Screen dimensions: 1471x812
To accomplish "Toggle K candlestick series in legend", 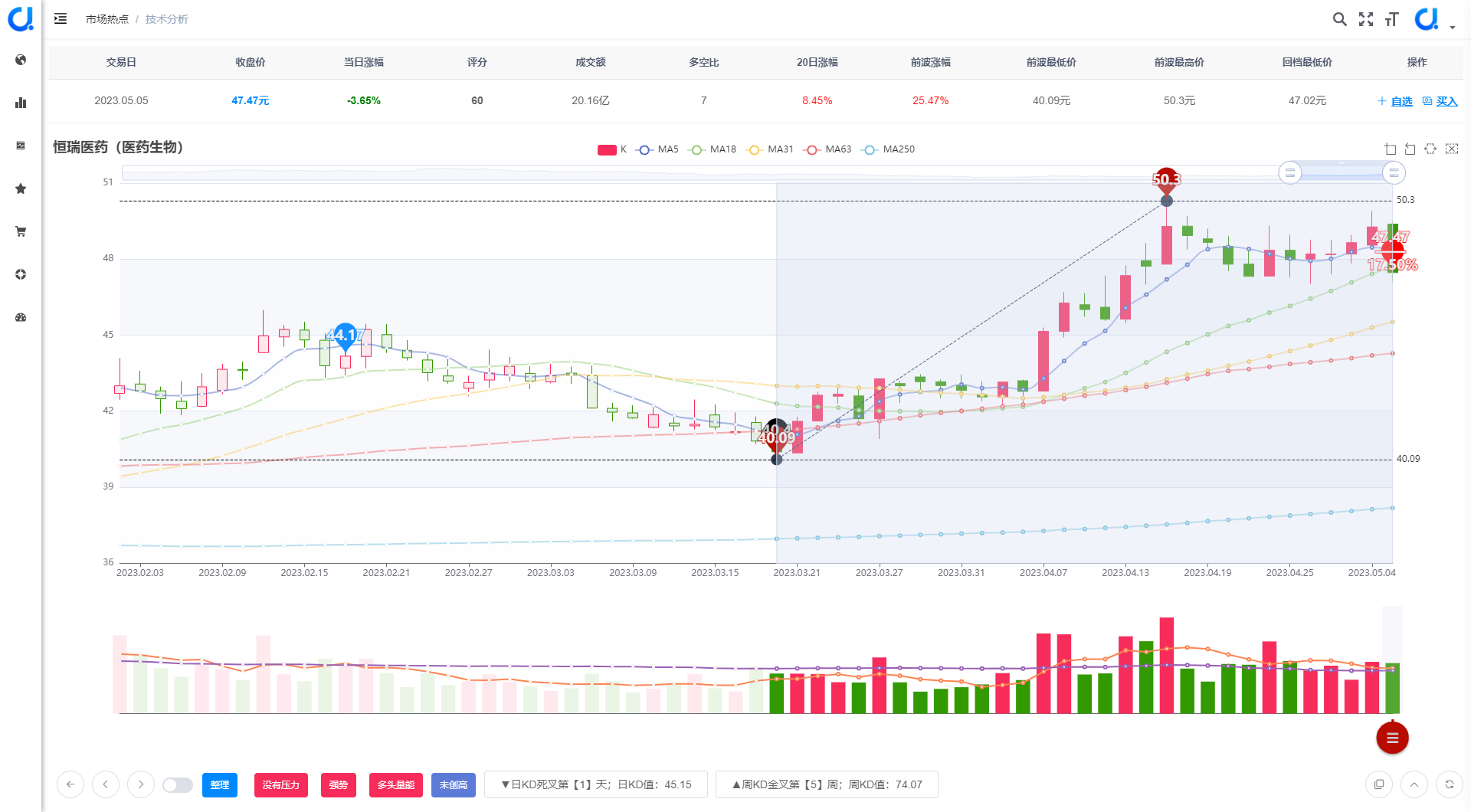I will [612, 149].
